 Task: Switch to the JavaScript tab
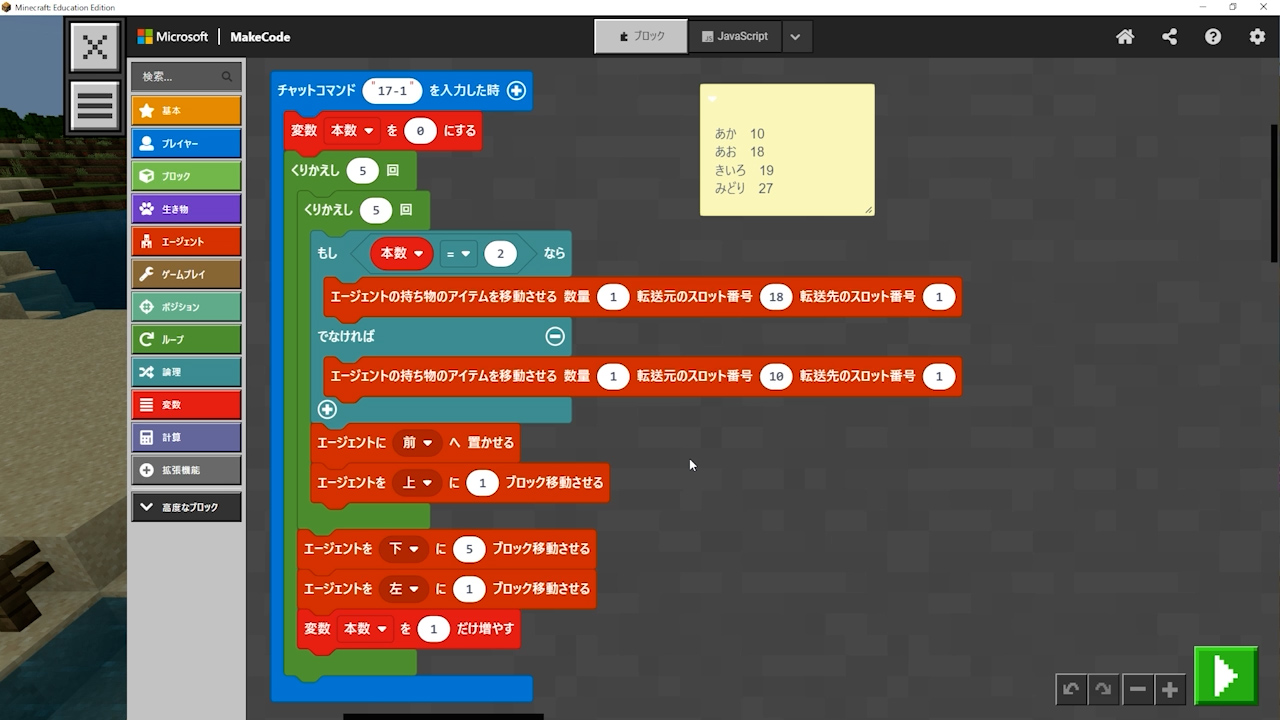[735, 37]
